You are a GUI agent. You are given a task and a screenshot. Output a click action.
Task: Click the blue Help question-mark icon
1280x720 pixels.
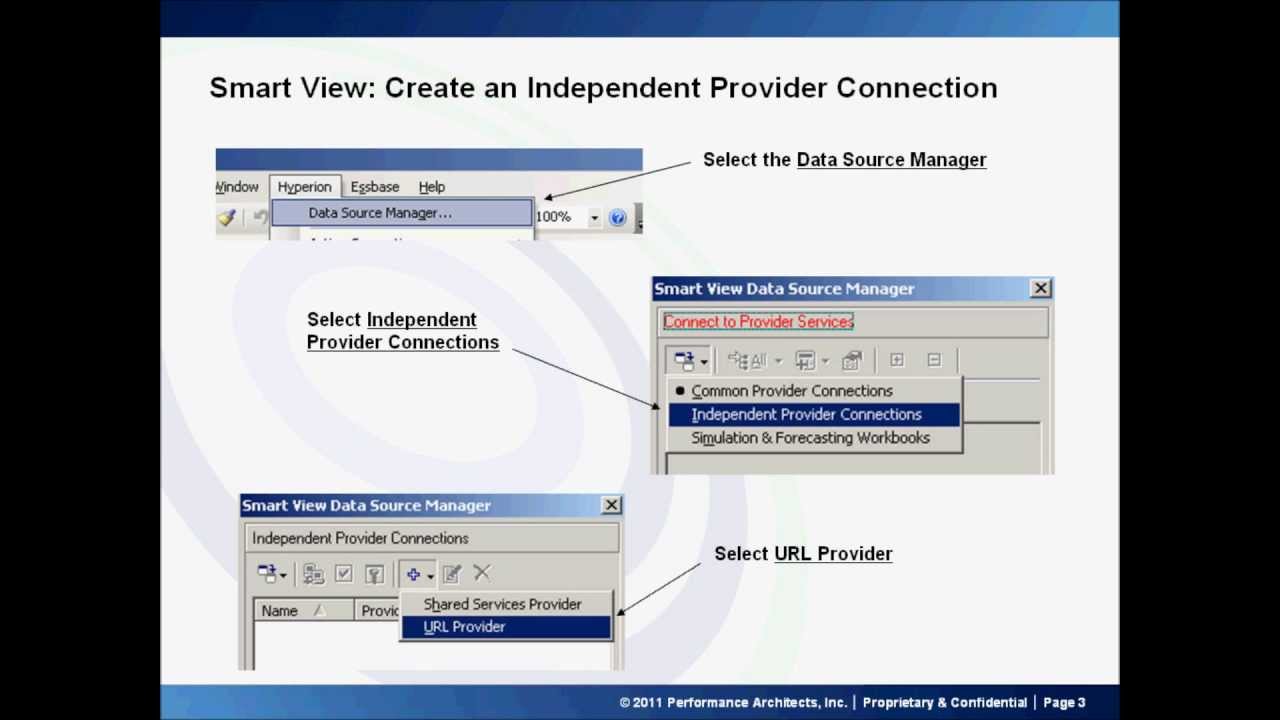click(x=617, y=217)
